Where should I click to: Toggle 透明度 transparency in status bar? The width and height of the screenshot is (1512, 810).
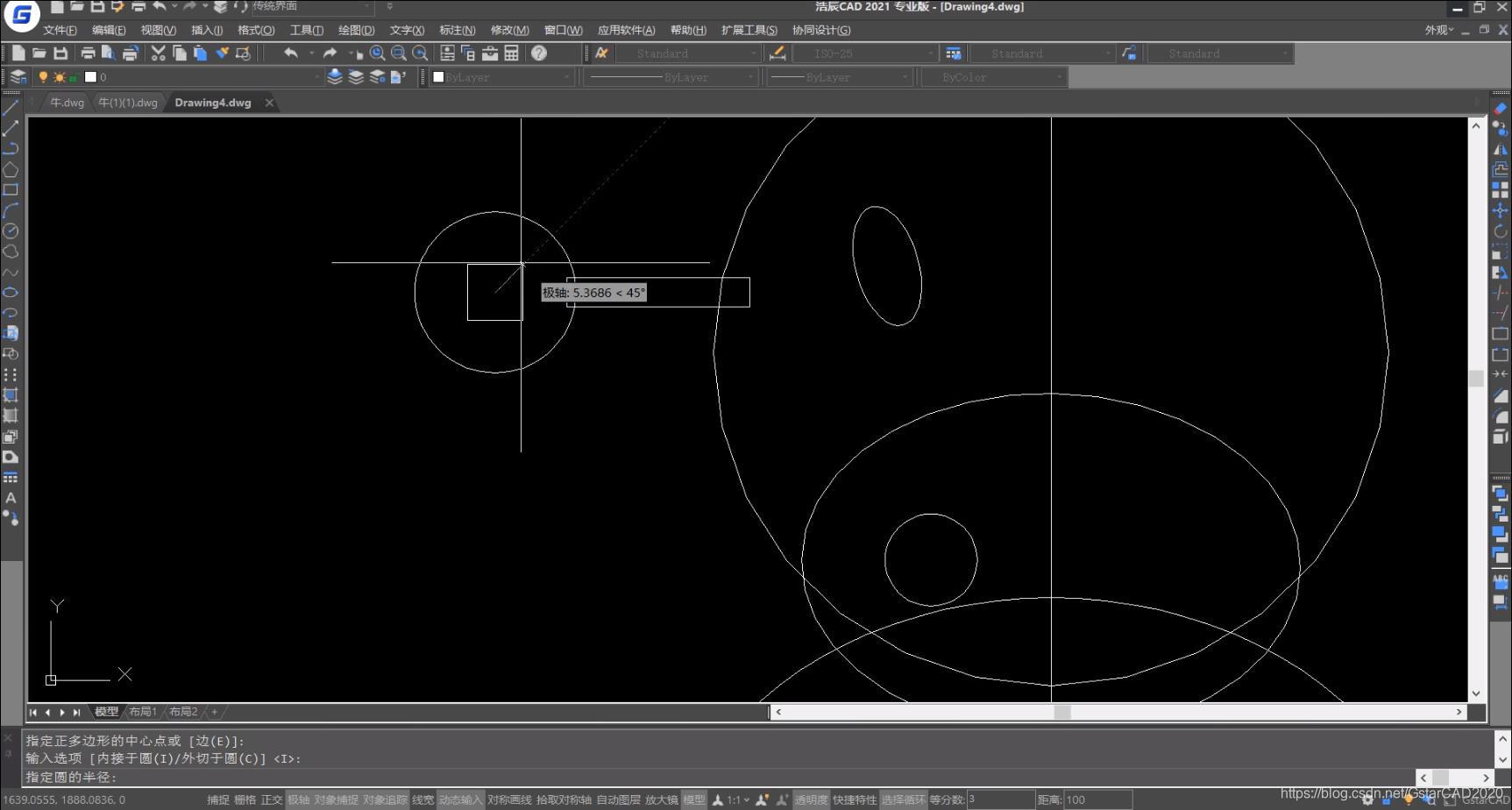pyautogui.click(x=811, y=799)
